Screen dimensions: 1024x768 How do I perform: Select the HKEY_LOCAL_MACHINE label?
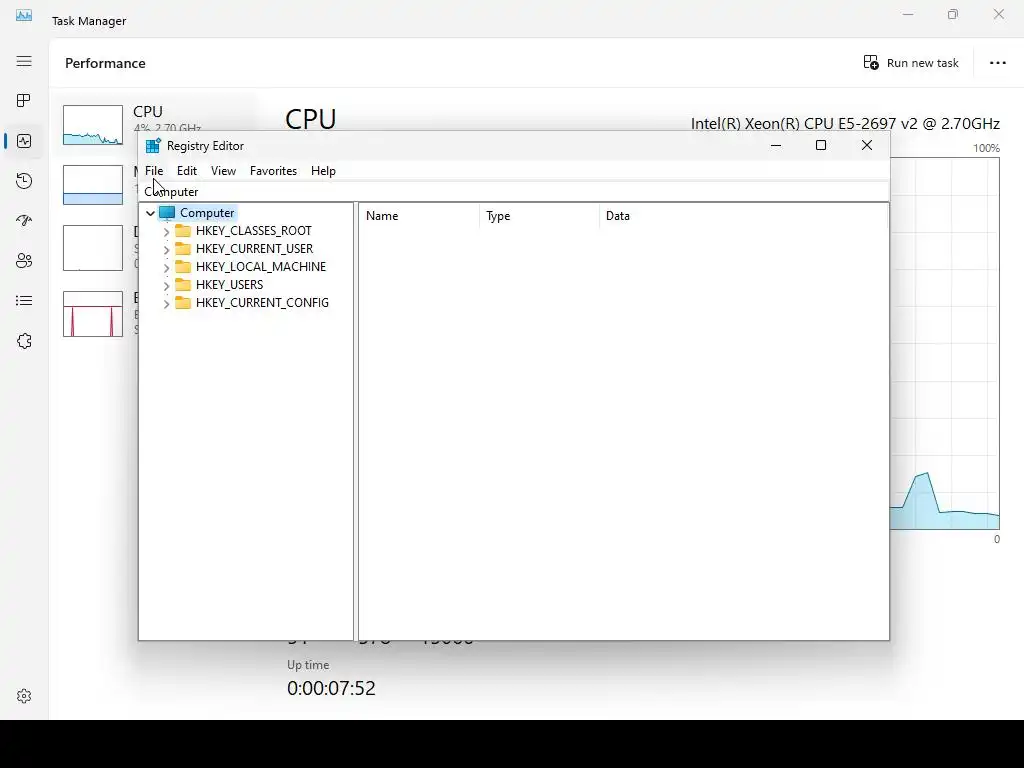(261, 266)
